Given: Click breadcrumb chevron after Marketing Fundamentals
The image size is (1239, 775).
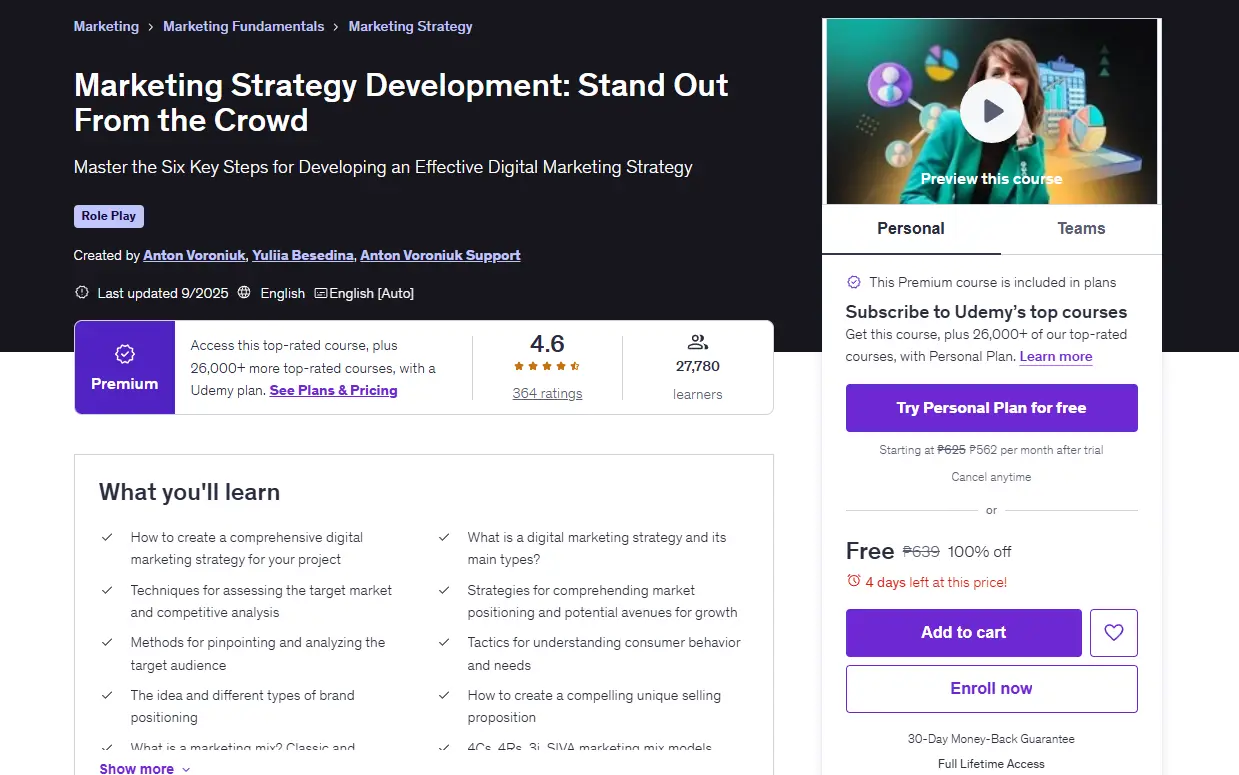Looking at the screenshot, I should pos(337,27).
